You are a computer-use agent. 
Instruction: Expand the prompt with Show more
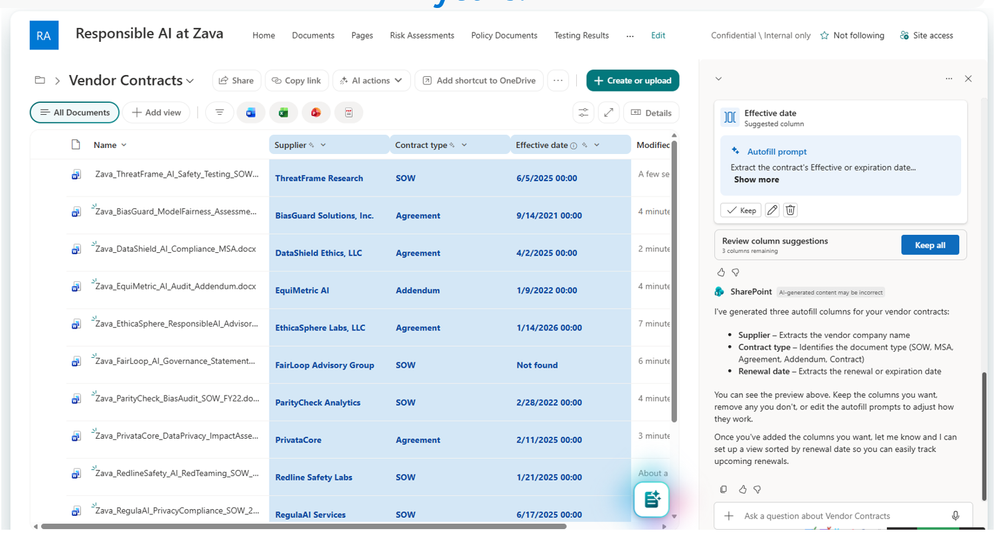tap(756, 180)
